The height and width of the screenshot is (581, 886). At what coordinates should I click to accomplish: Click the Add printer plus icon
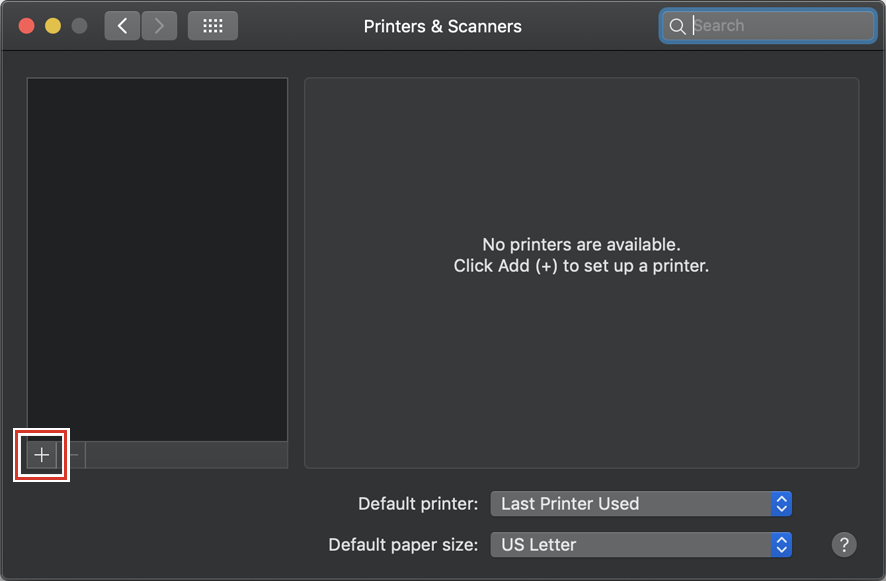pos(40,454)
